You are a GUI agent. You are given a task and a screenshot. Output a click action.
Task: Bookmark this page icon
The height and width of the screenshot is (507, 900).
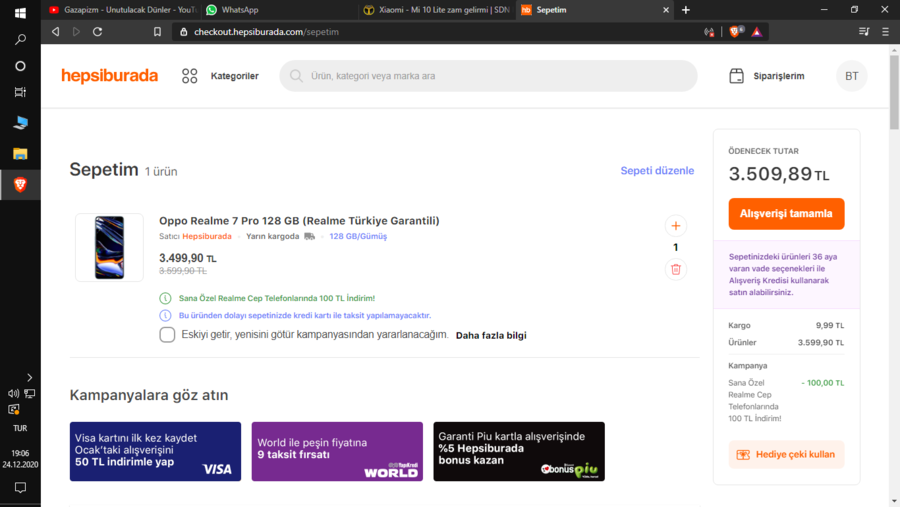coord(157,32)
